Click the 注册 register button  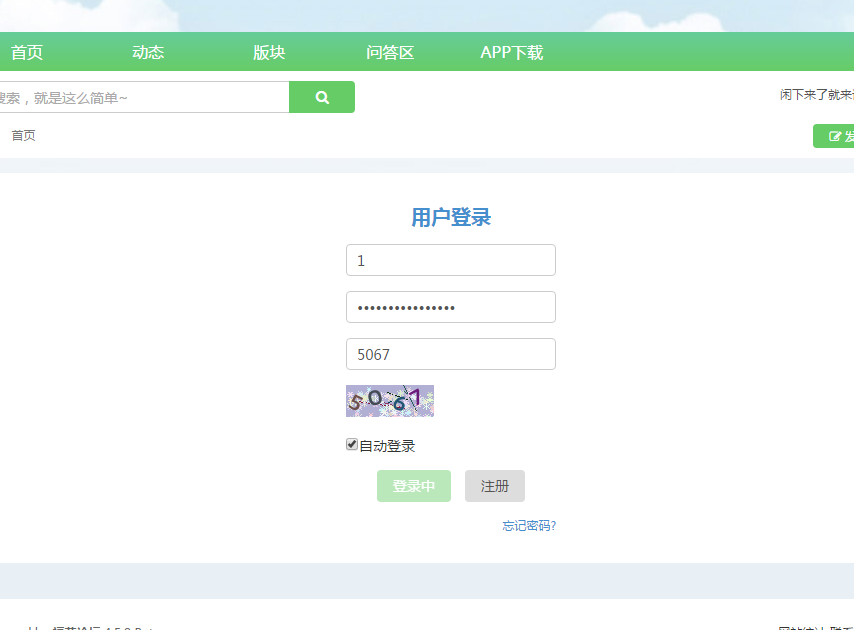point(495,486)
